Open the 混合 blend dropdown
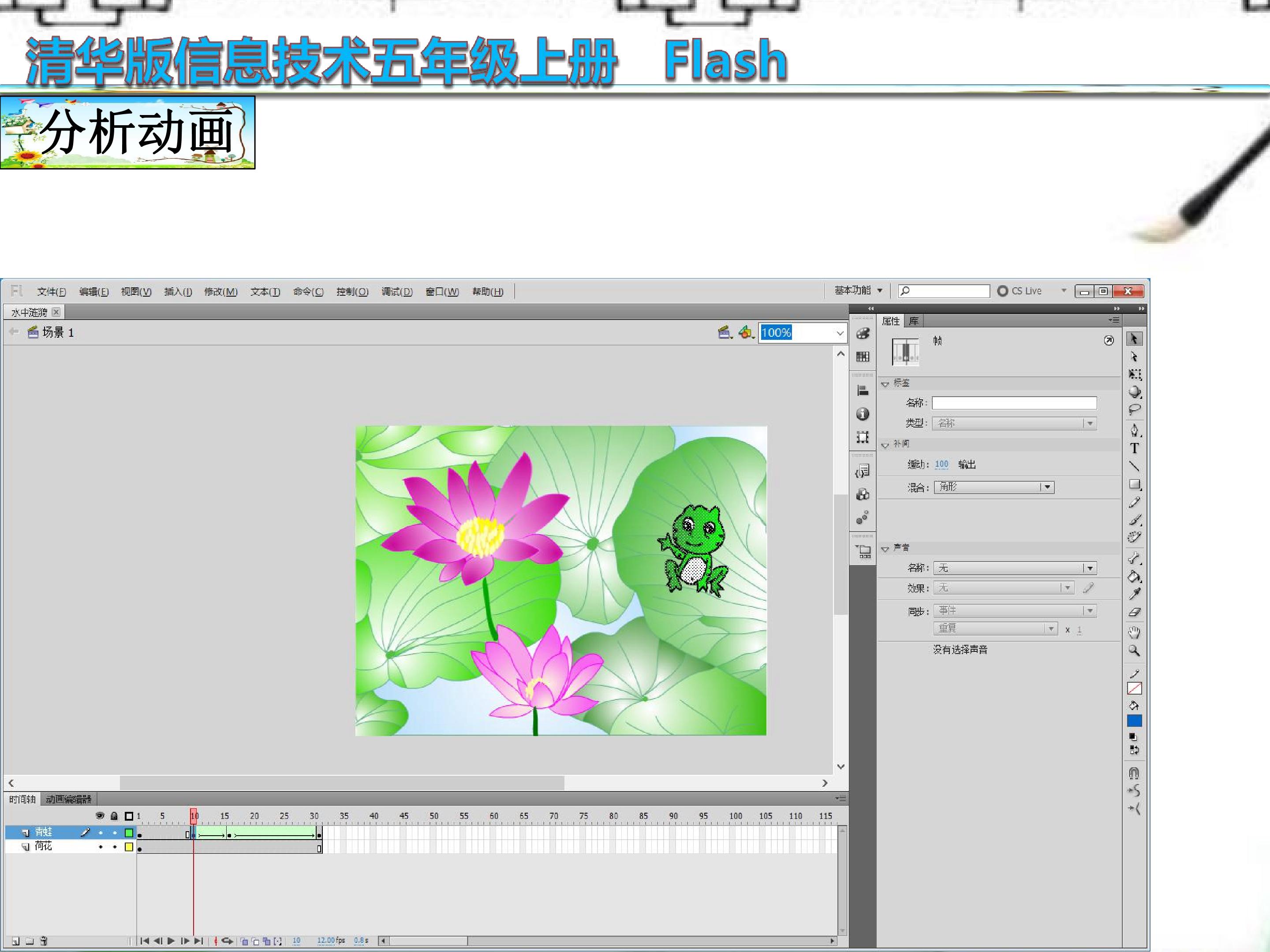Screen dimensions: 1270x952 (x=994, y=487)
